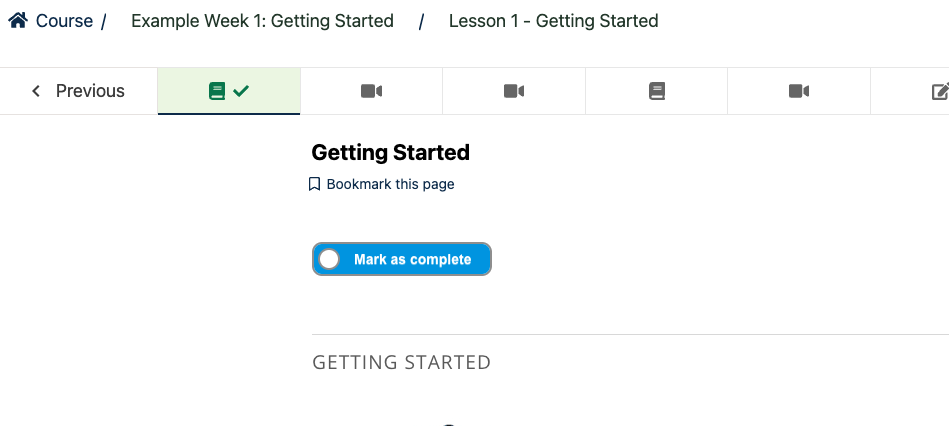Open the second video camera unit tab

click(x=514, y=91)
